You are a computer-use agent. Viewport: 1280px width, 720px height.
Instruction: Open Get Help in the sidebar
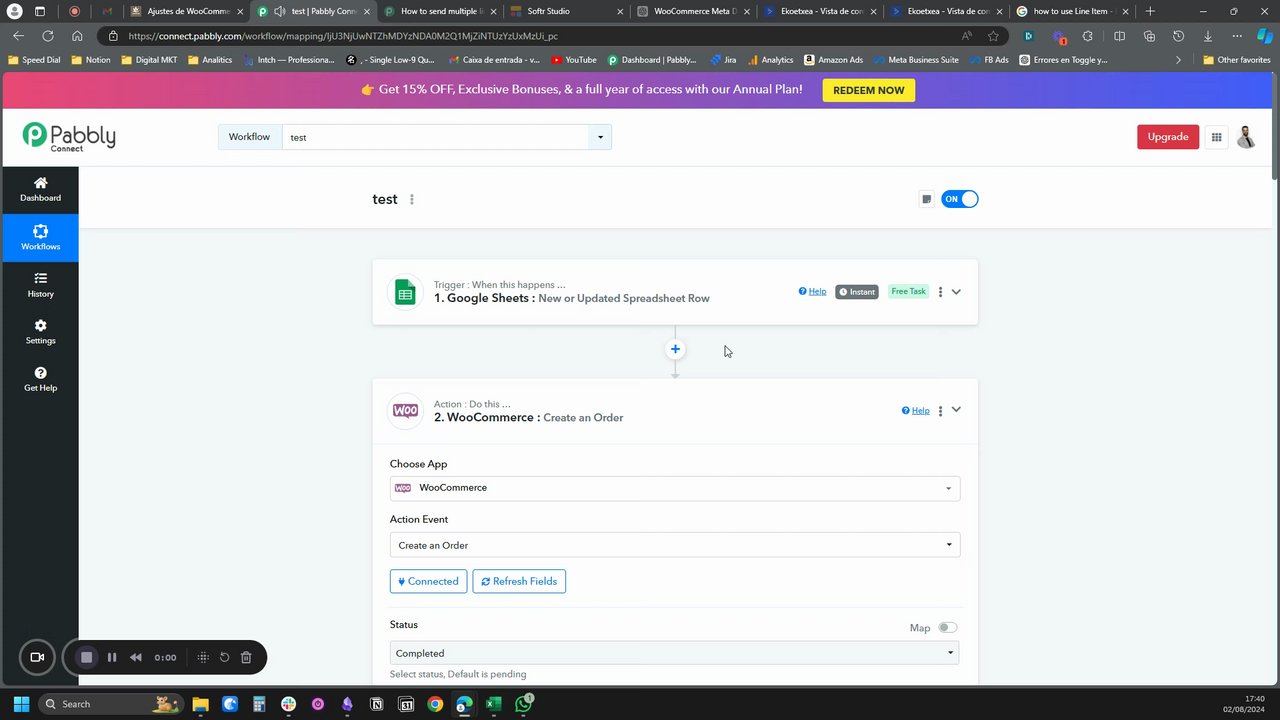coord(40,379)
